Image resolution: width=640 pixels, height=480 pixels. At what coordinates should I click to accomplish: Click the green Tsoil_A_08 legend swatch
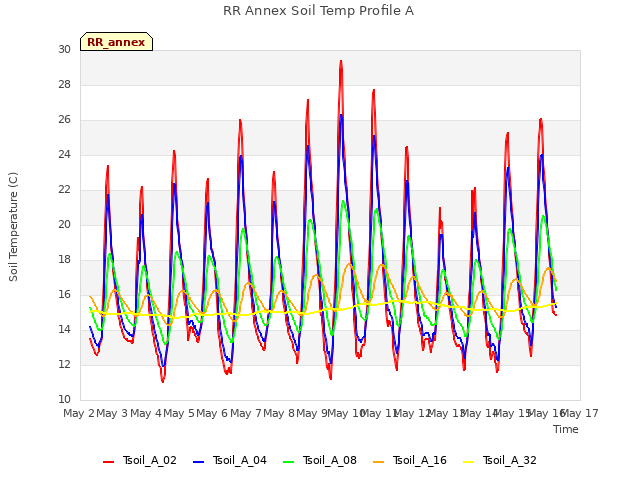(289, 462)
